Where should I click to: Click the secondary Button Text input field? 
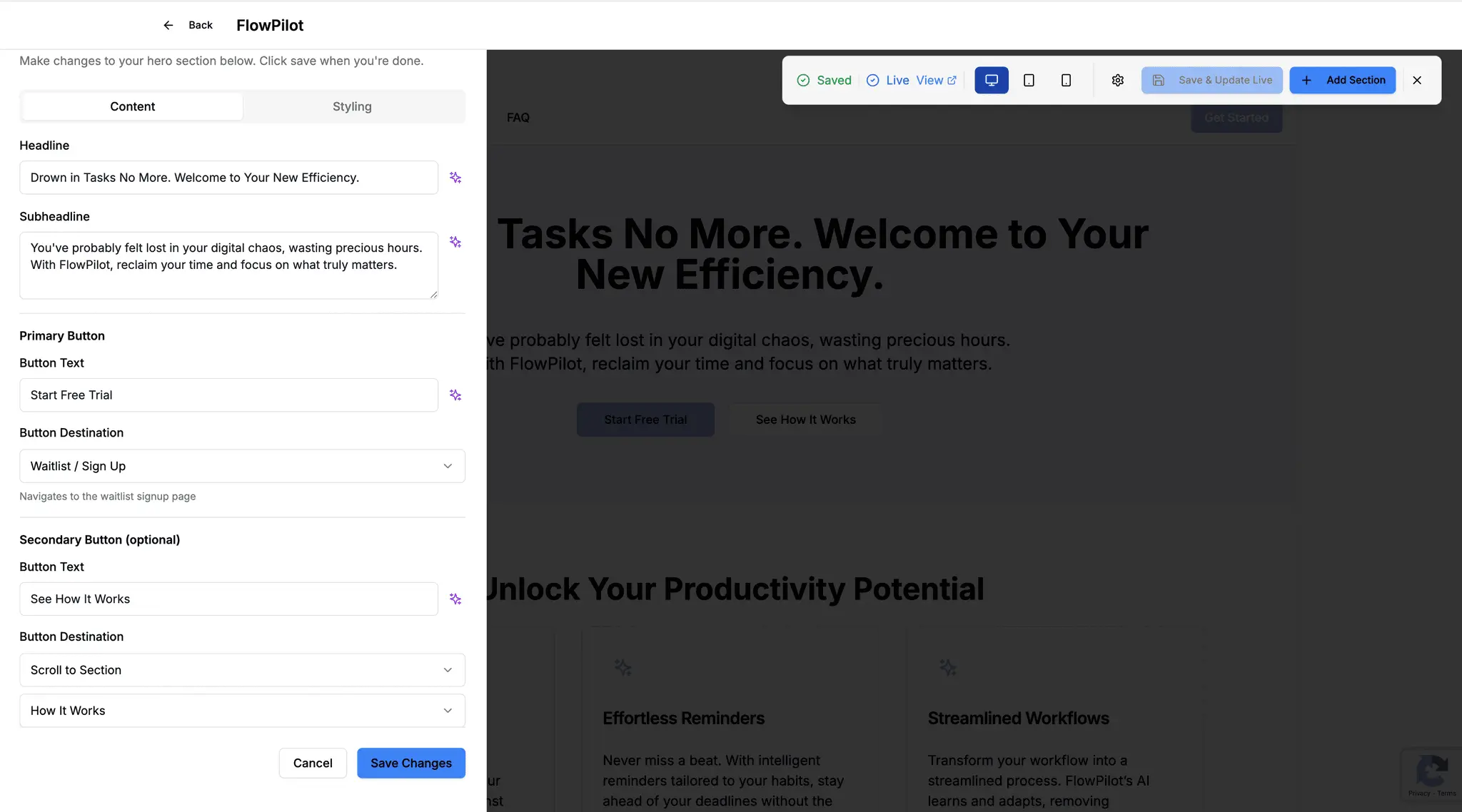(228, 599)
